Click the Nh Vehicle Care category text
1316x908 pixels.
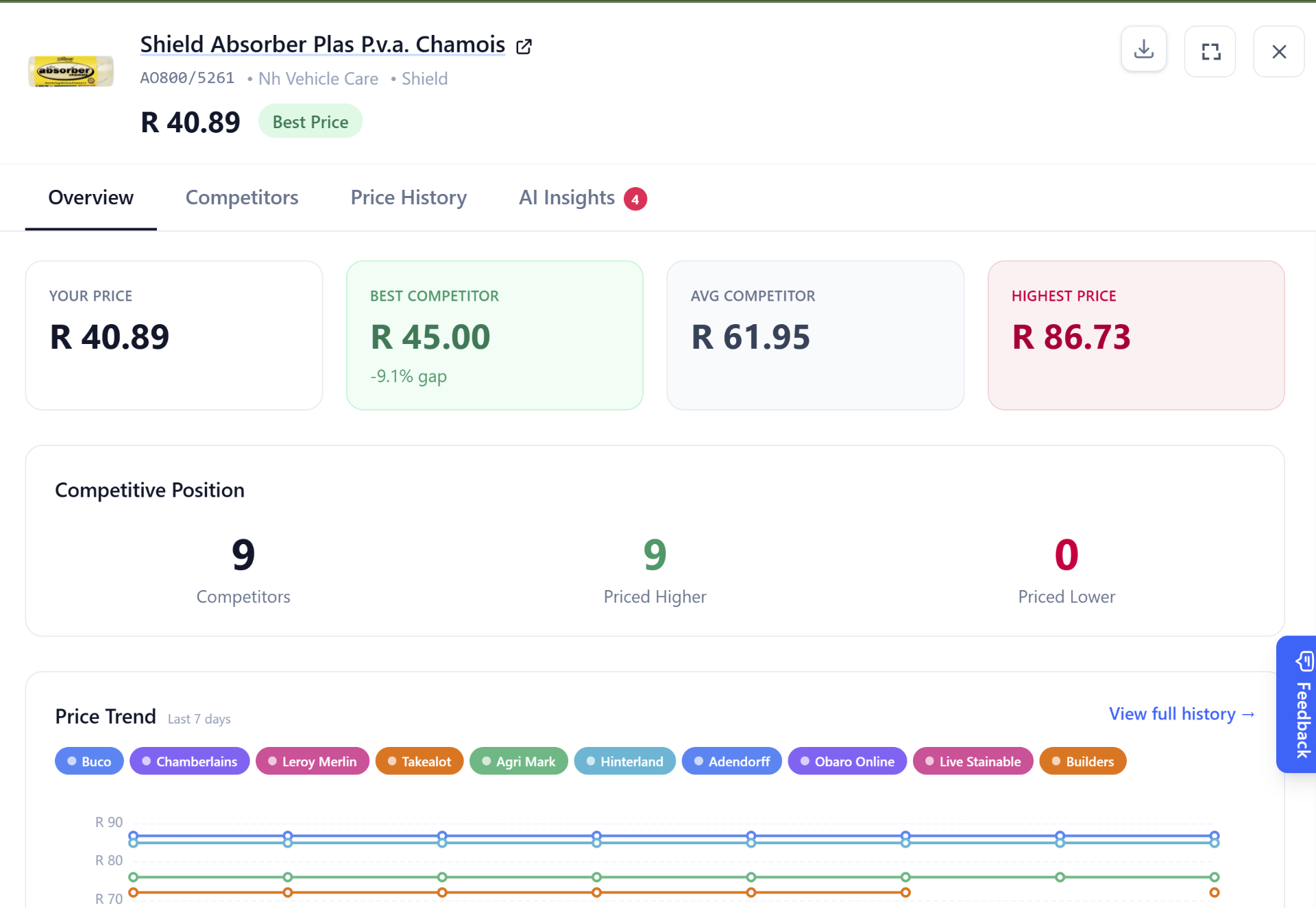(x=318, y=79)
